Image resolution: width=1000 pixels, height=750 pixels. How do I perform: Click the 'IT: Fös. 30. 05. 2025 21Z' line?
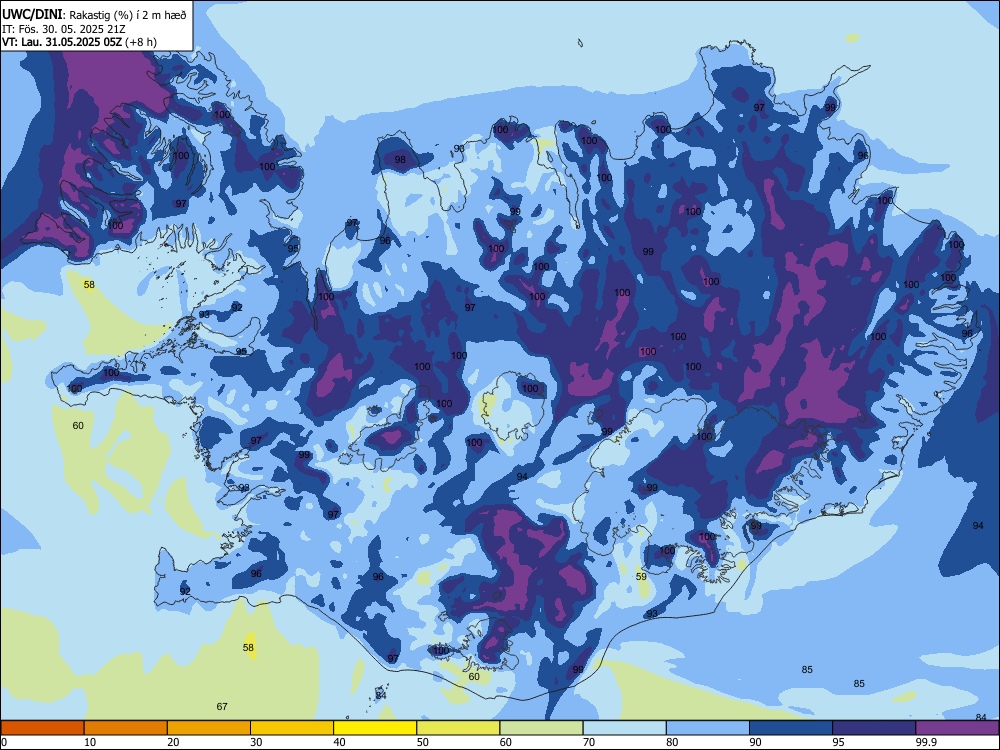pyautogui.click(x=66, y=29)
